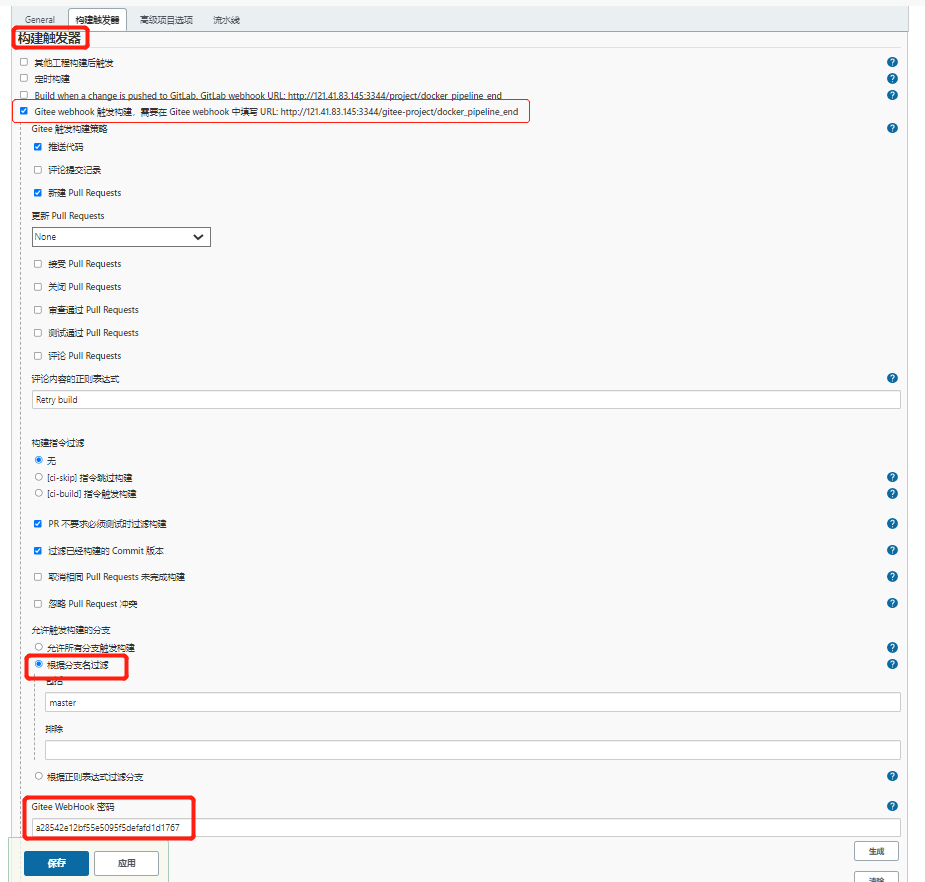The image size is (925, 882).
Task: Click into Retry build regex field
Action: tap(466, 399)
